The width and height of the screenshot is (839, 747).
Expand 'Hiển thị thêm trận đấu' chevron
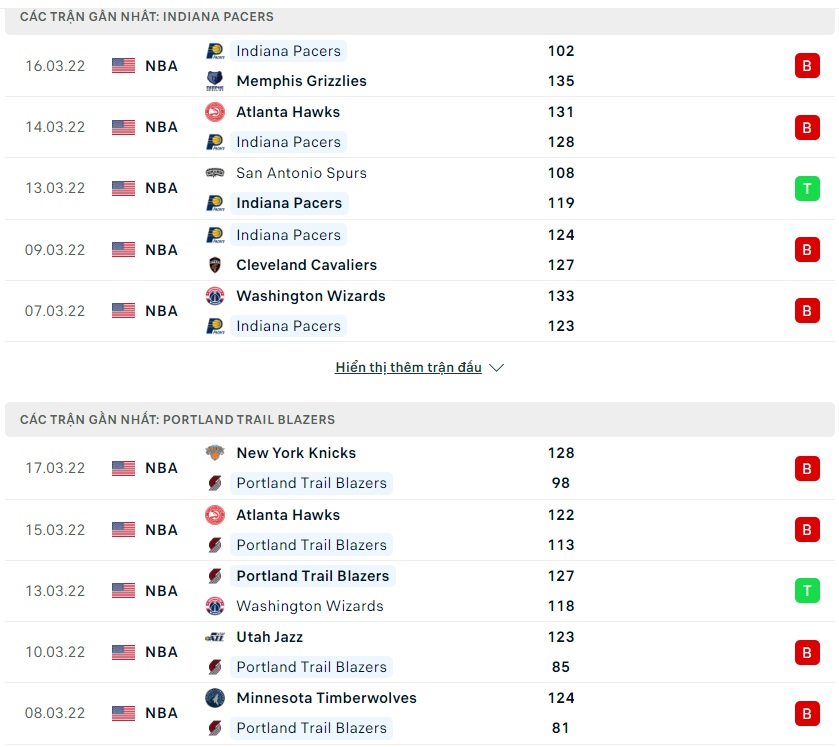496,368
